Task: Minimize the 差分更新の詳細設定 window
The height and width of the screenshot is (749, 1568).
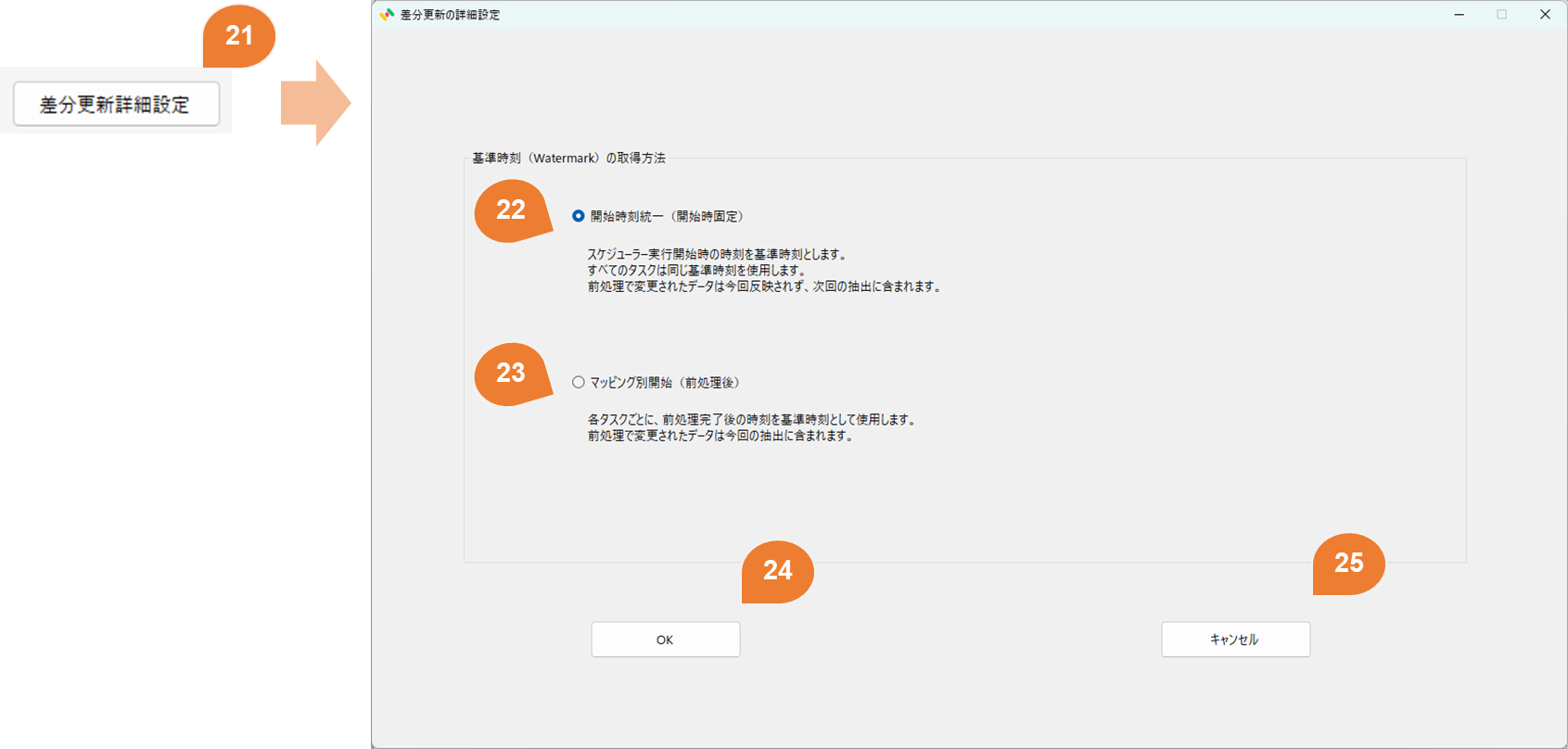Action: 1459,15
